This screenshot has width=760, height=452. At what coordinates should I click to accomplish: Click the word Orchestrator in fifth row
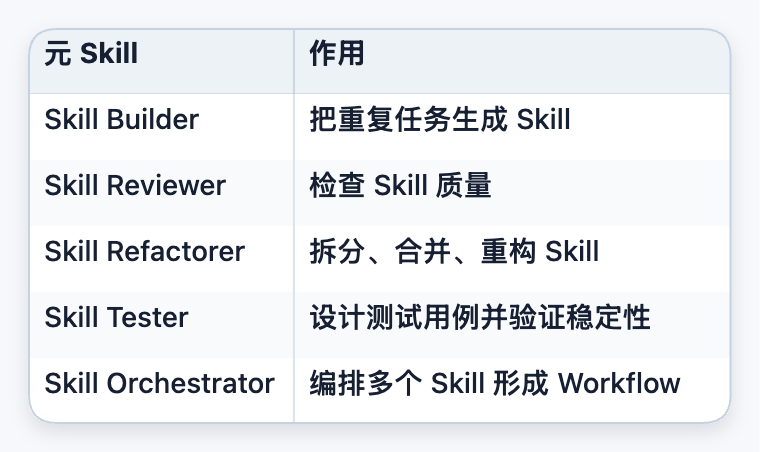(190, 383)
